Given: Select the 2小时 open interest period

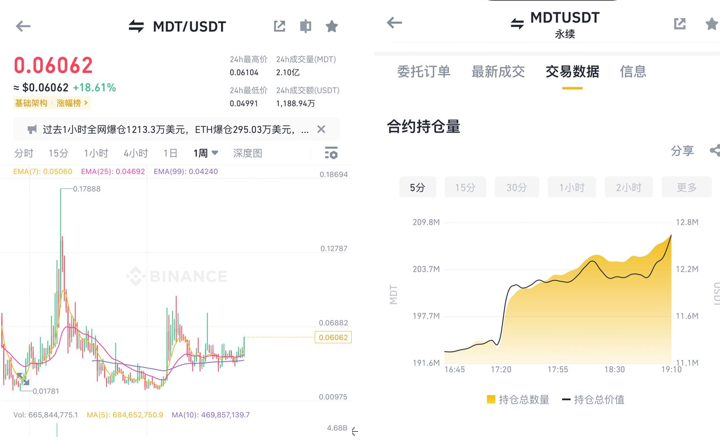Looking at the screenshot, I should pos(629,187).
